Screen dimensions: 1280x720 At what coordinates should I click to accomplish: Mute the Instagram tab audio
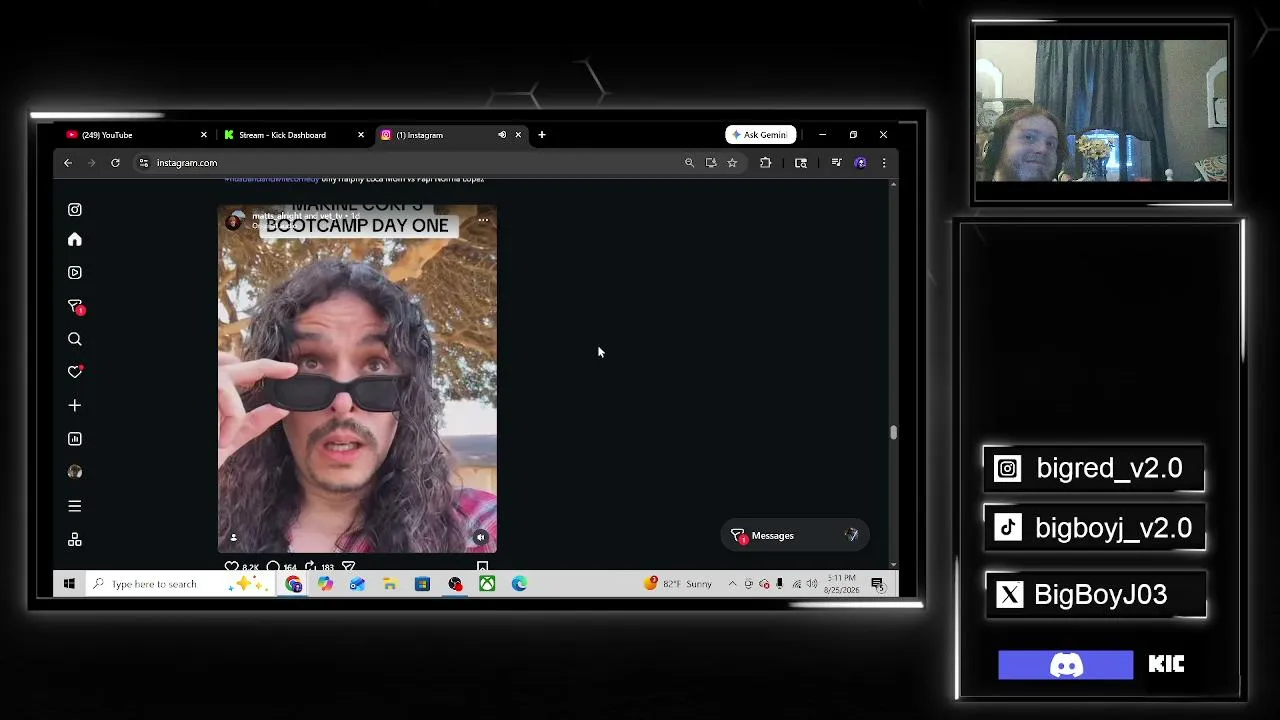click(x=502, y=135)
